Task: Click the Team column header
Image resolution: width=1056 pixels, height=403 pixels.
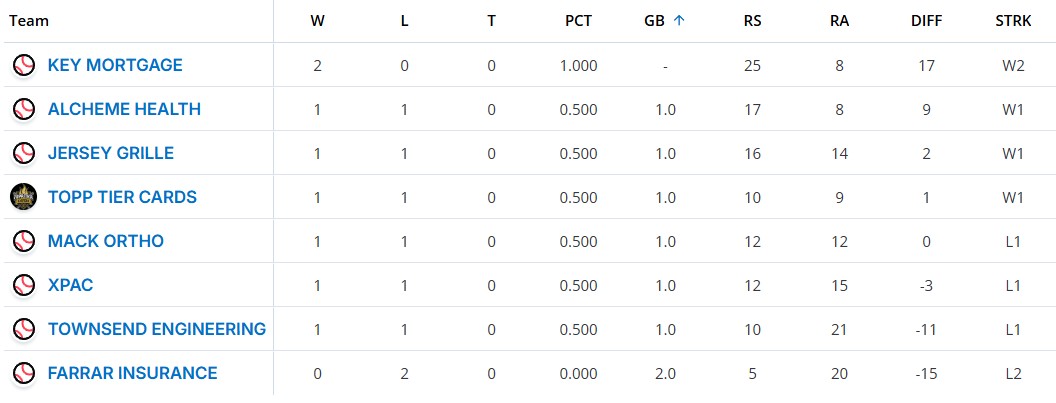Action: 29,21
